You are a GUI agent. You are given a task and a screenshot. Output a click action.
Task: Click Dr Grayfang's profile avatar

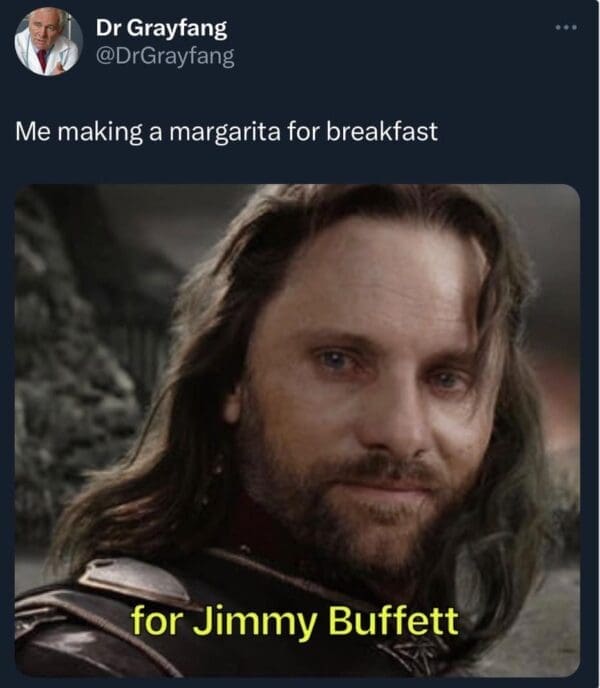click(x=48, y=42)
